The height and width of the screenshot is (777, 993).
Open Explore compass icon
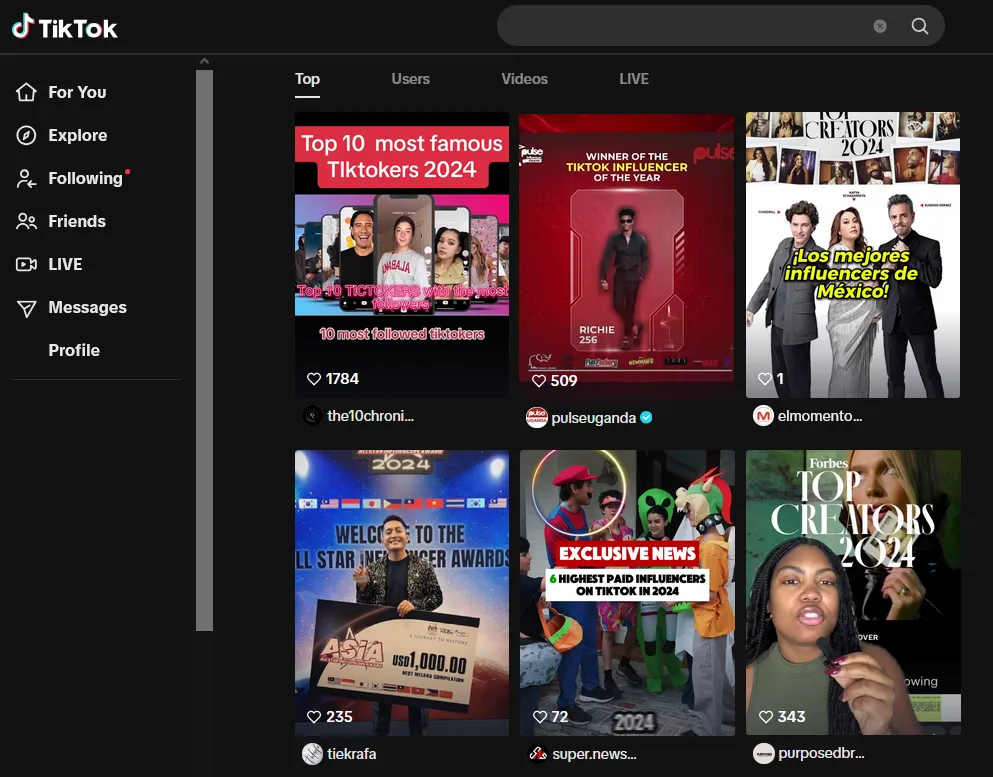27,135
